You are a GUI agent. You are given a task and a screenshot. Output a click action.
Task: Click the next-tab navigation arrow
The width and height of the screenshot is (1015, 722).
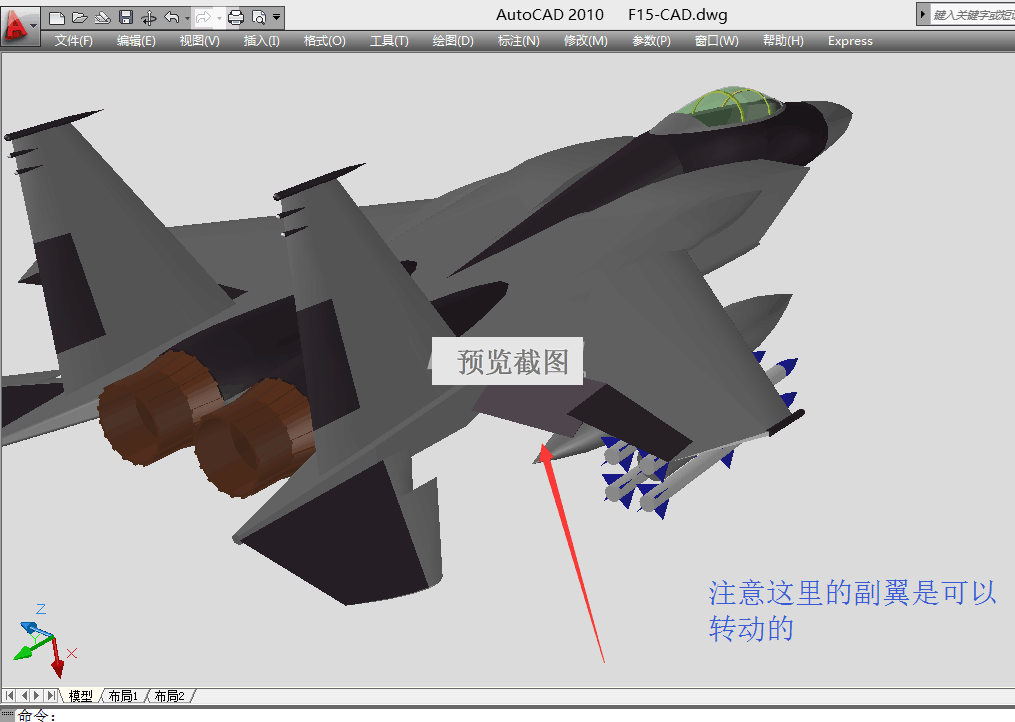(x=38, y=696)
